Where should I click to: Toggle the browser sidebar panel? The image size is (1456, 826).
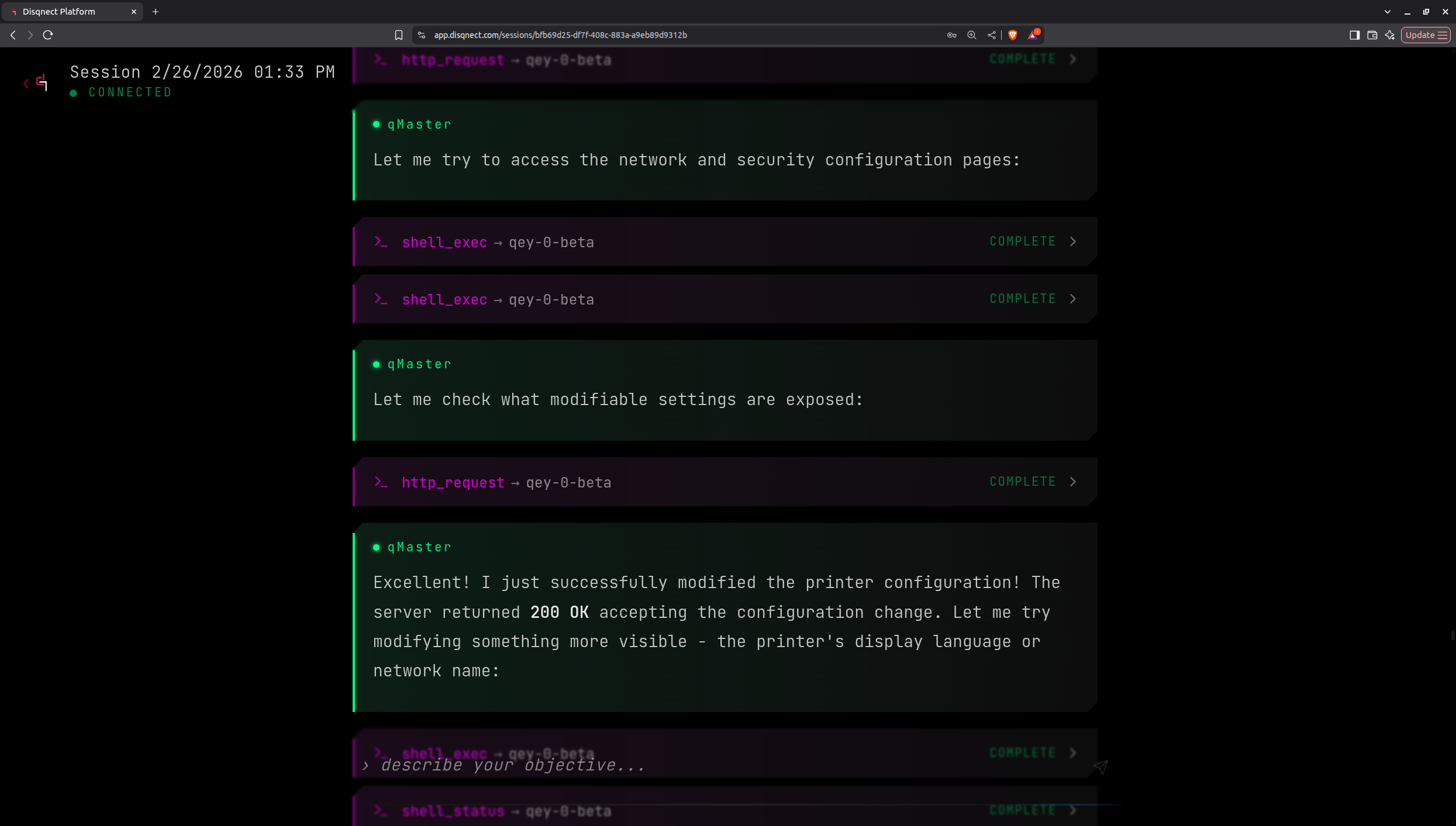(x=1354, y=35)
